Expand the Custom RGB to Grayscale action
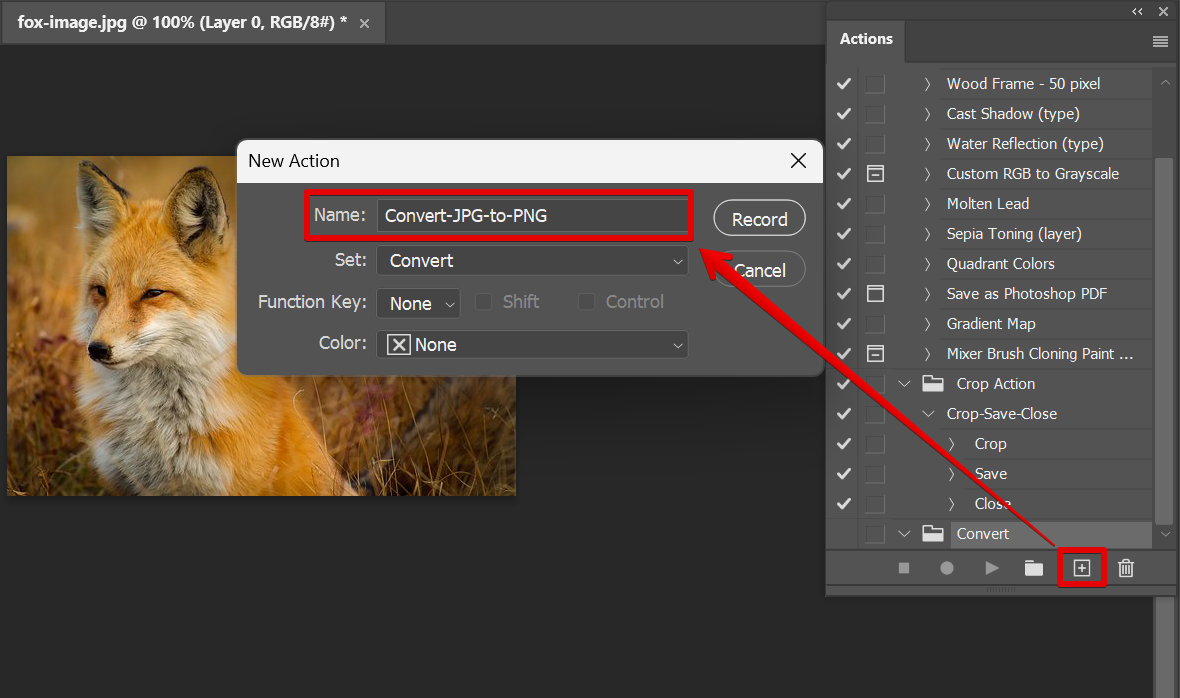Viewport: 1180px width, 698px height. (x=927, y=174)
